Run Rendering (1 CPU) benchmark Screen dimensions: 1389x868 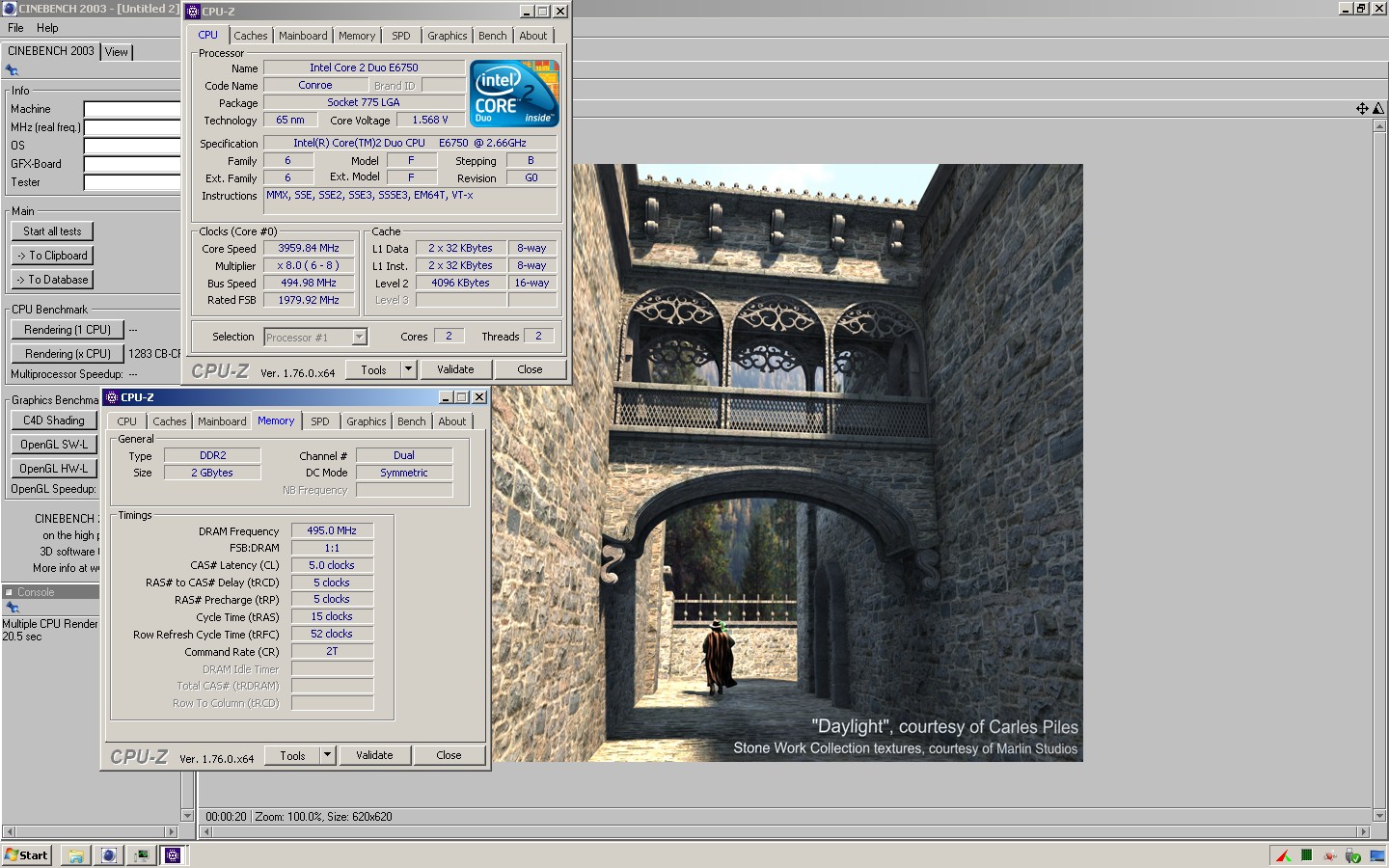coord(68,330)
